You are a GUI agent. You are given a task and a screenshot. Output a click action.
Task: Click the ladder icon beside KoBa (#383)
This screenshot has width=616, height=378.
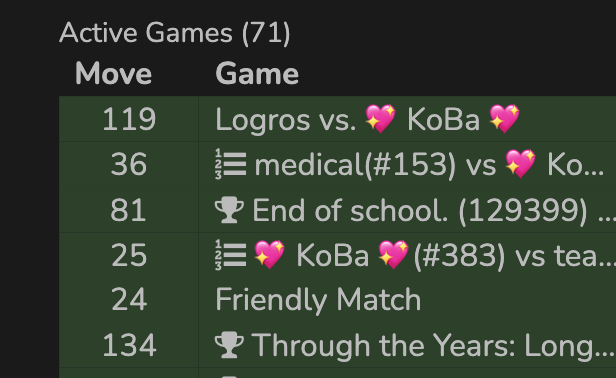pos(231,255)
